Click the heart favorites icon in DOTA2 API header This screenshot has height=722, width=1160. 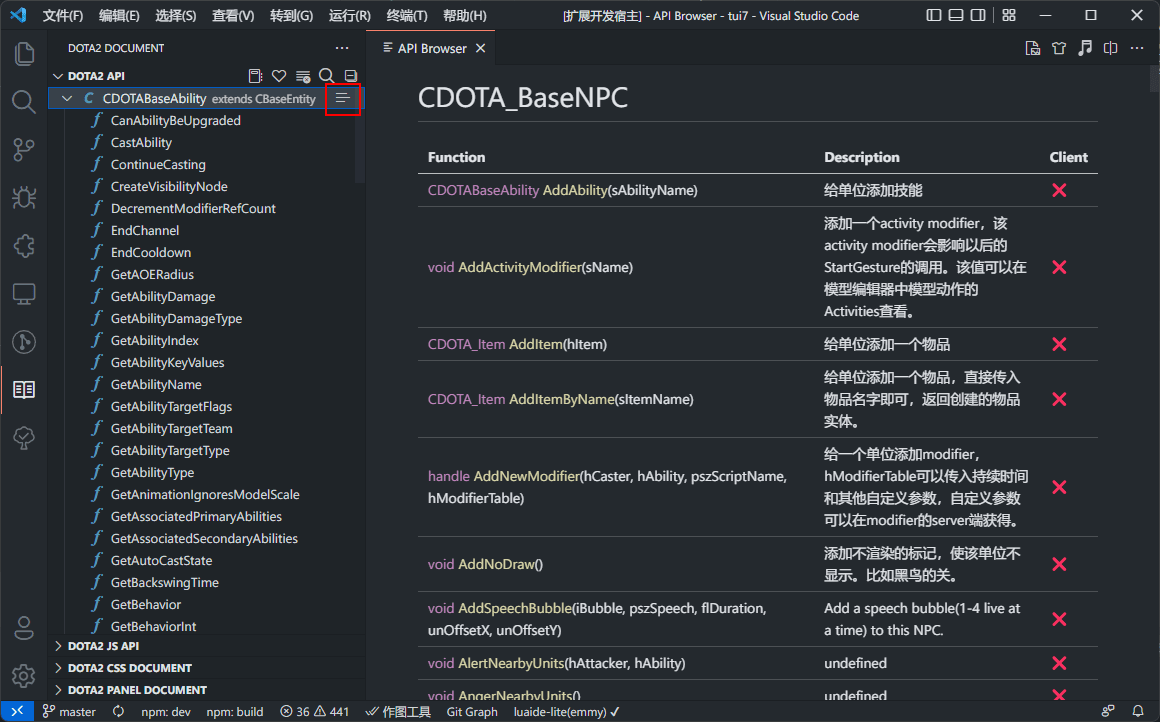(x=279, y=75)
